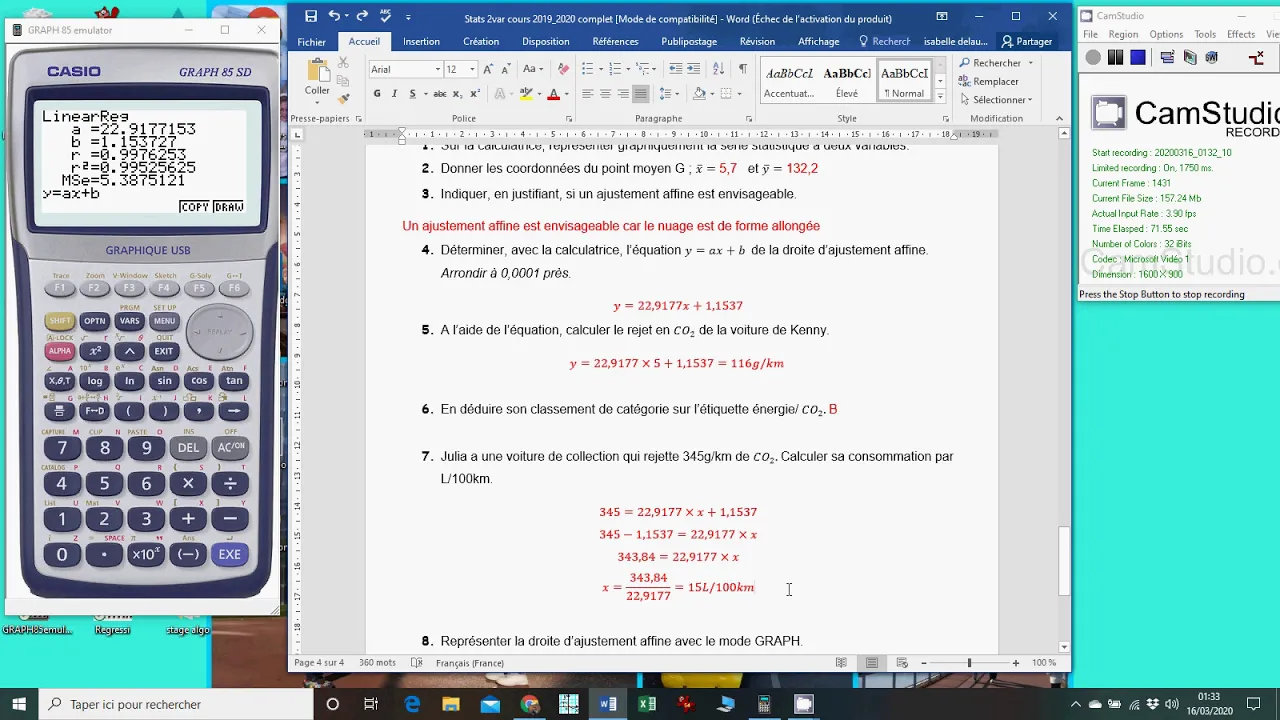This screenshot has height=720, width=1280.
Task: Click the CamStudio pause recording icon
Action: click(1115, 58)
